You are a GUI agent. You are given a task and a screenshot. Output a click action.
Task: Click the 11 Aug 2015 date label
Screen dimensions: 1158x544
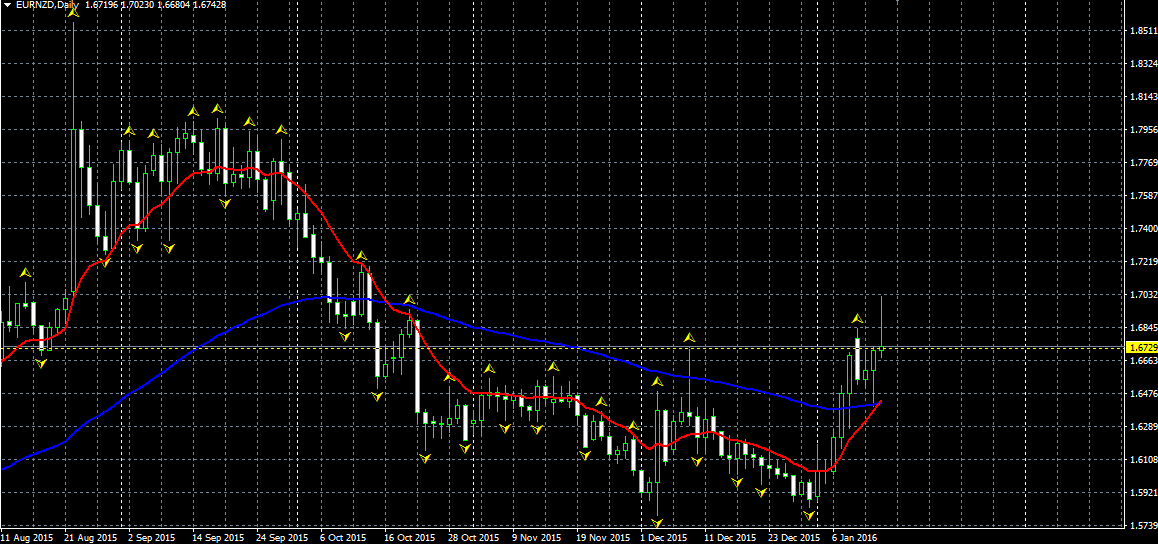[x=27, y=537]
